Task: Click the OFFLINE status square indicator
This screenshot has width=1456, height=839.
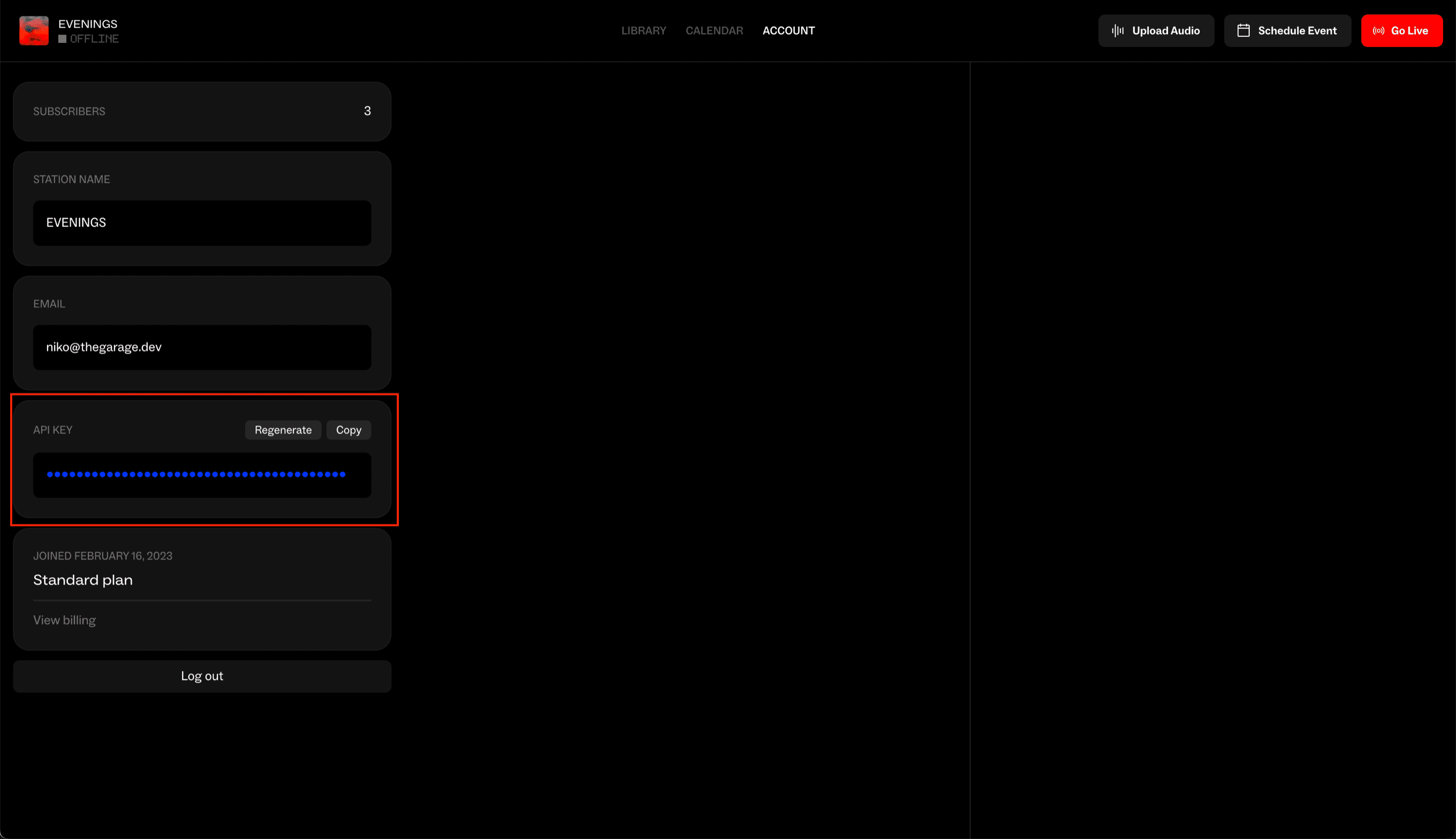Action: [x=62, y=39]
